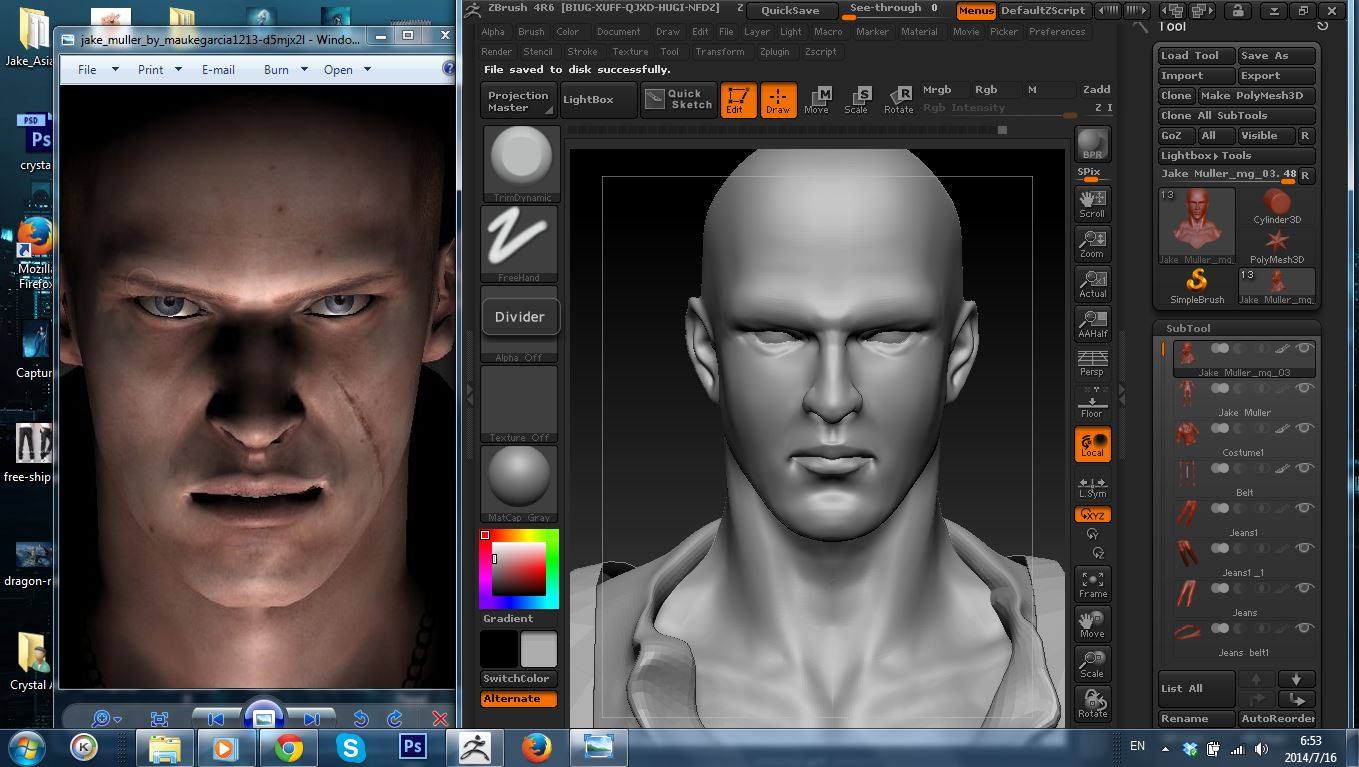1359x767 pixels.
Task: Select the Cylinder3D tool
Action: point(1277,206)
